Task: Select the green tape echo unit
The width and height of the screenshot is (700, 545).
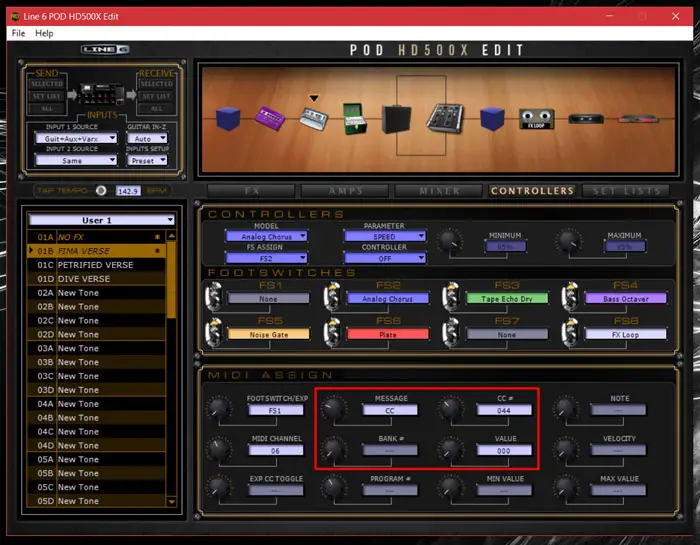Action: click(355, 119)
